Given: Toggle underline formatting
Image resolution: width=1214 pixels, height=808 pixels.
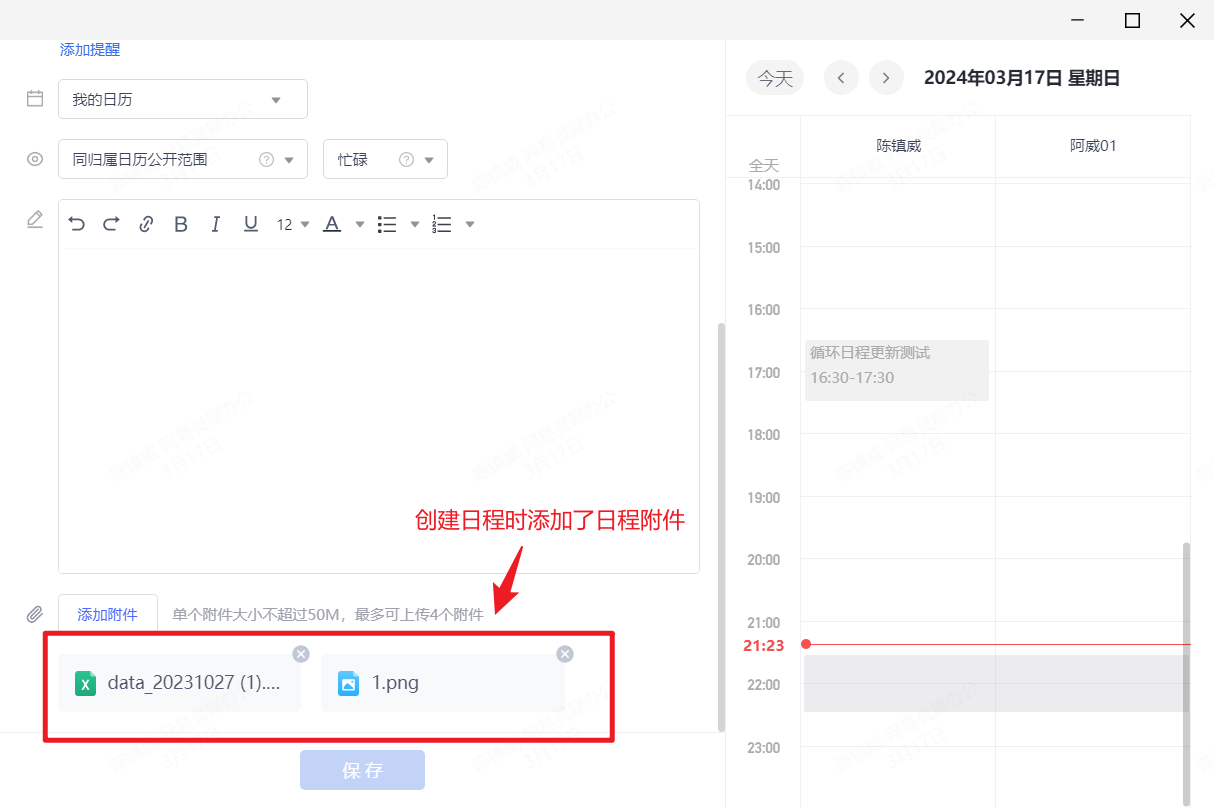Looking at the screenshot, I should [251, 224].
